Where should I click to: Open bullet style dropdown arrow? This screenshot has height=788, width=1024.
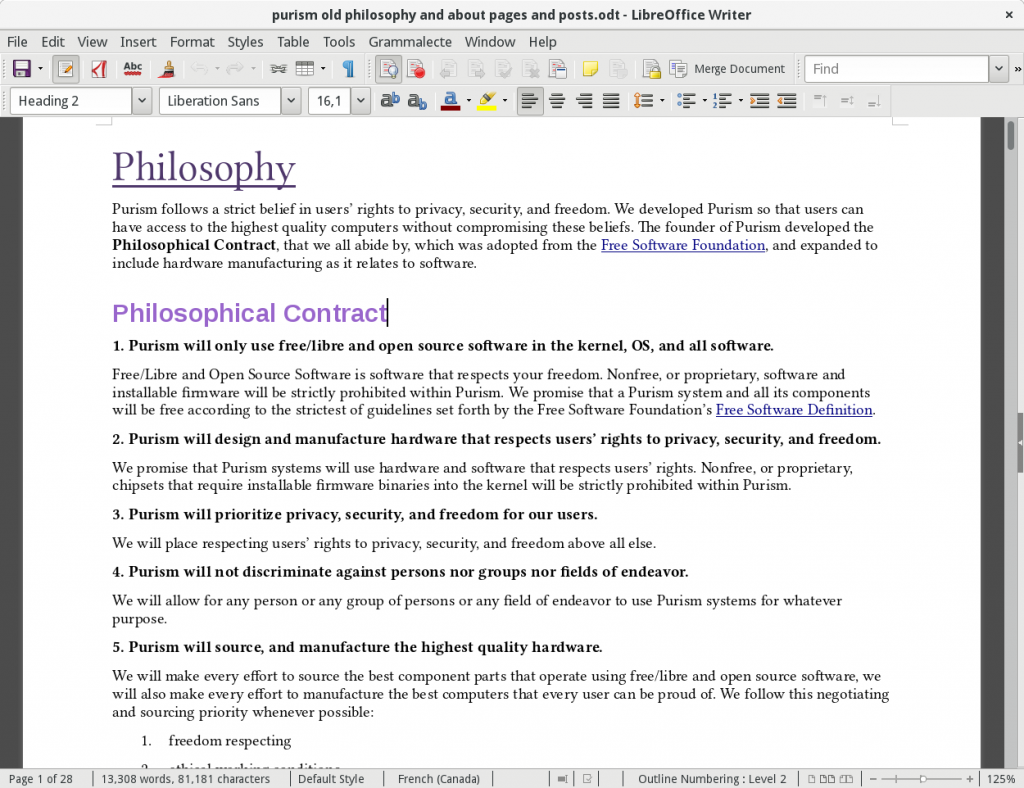pos(705,101)
